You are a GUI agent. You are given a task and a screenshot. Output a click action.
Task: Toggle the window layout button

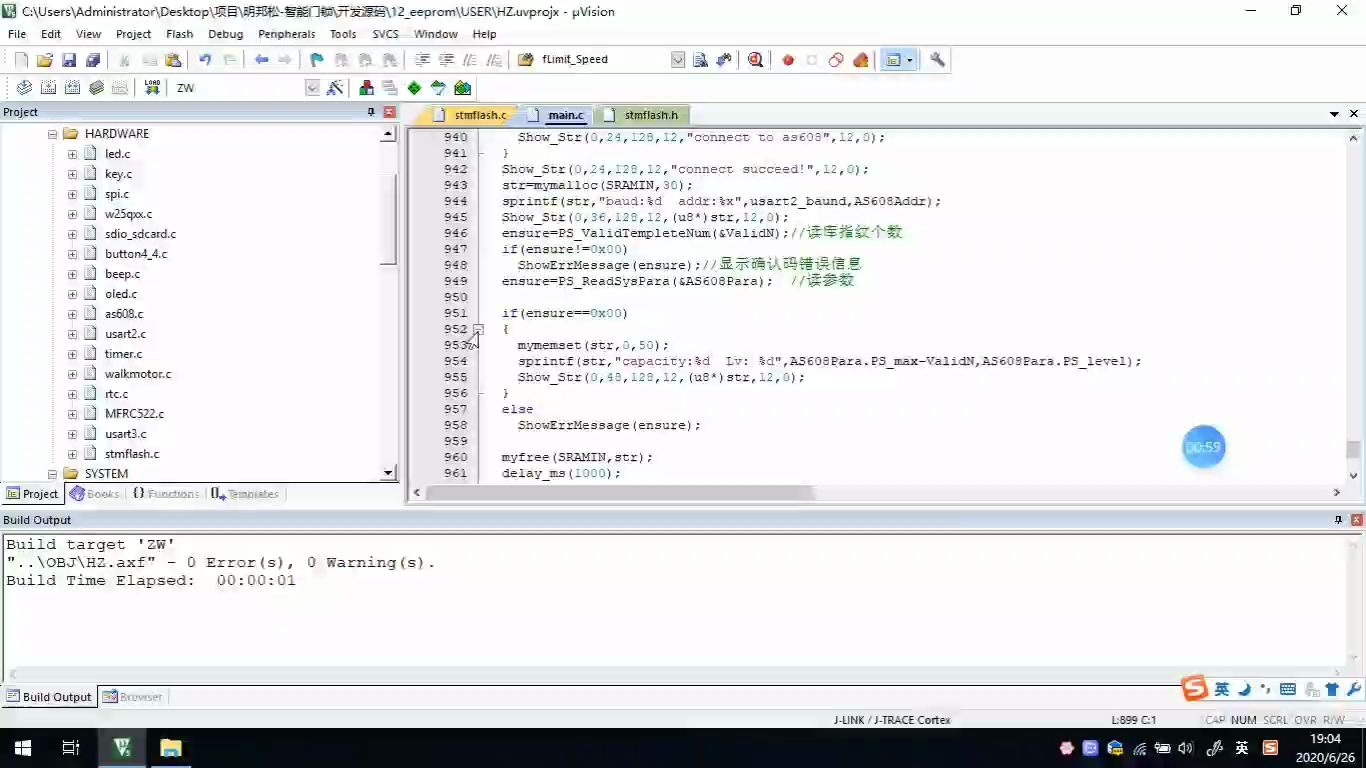[892, 60]
